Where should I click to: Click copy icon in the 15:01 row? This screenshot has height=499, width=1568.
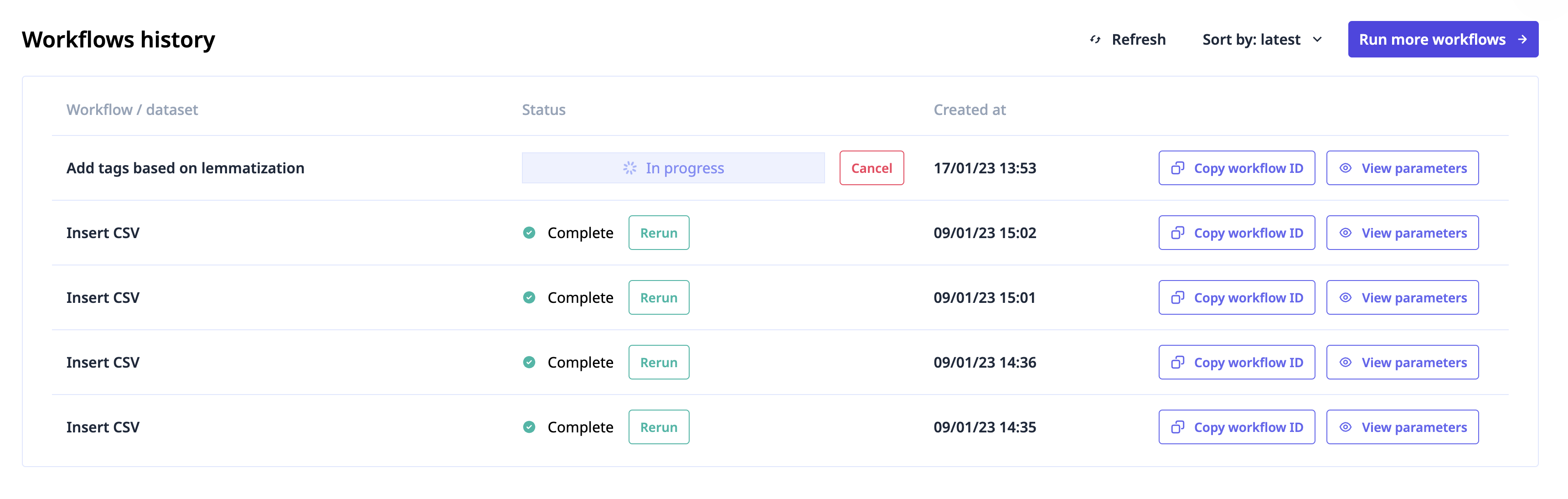coord(1177,297)
